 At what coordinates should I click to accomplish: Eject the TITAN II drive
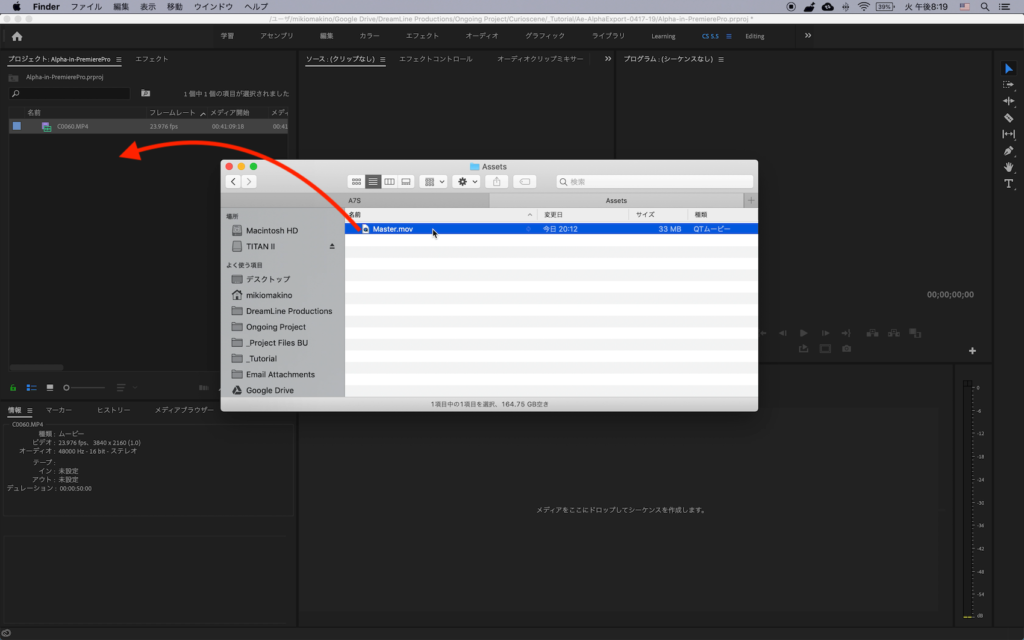pyautogui.click(x=332, y=246)
